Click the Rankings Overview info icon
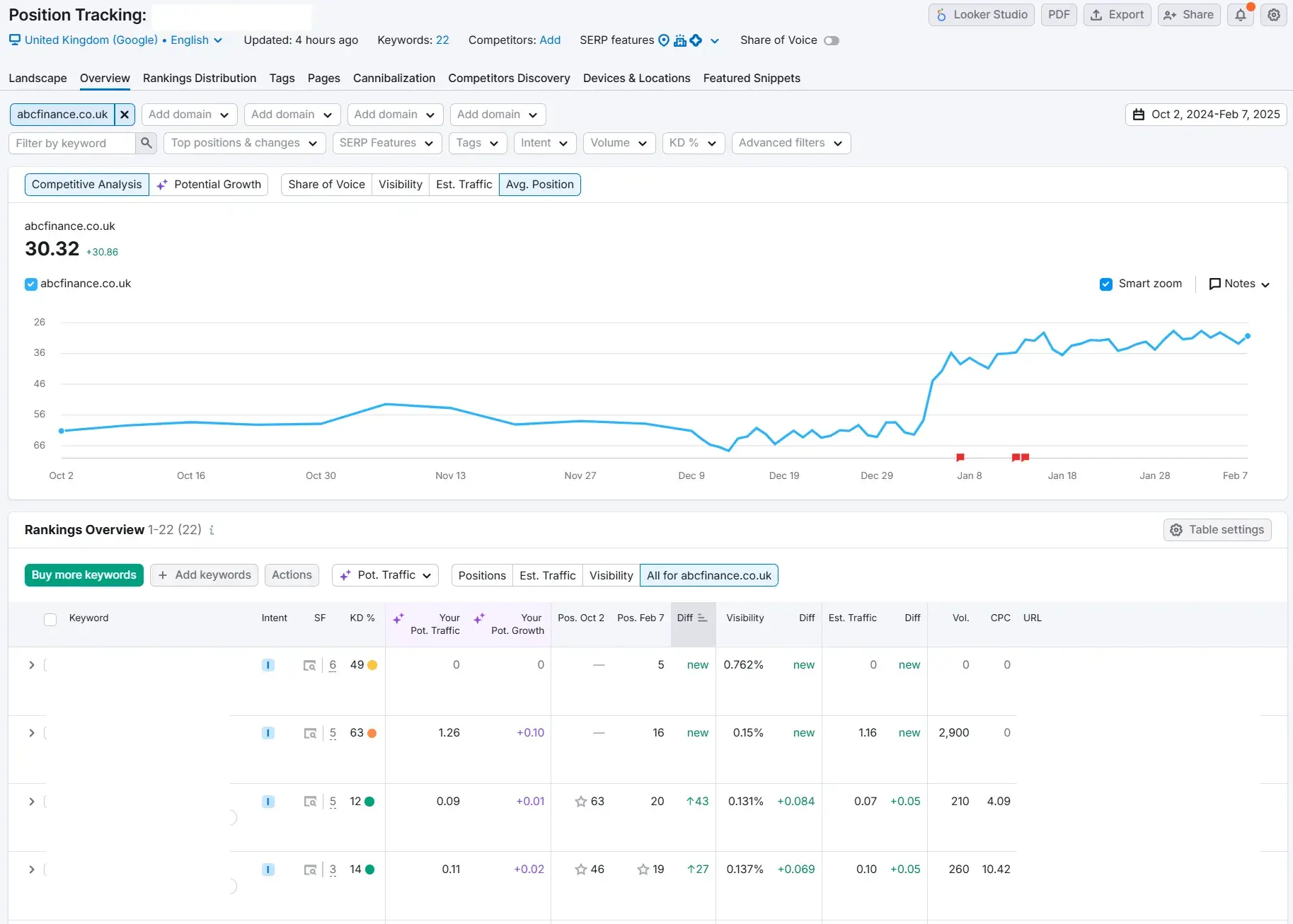 212,530
